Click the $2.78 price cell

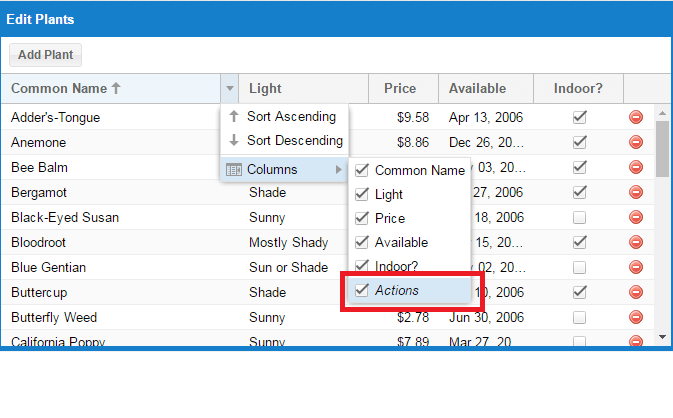tap(412, 317)
